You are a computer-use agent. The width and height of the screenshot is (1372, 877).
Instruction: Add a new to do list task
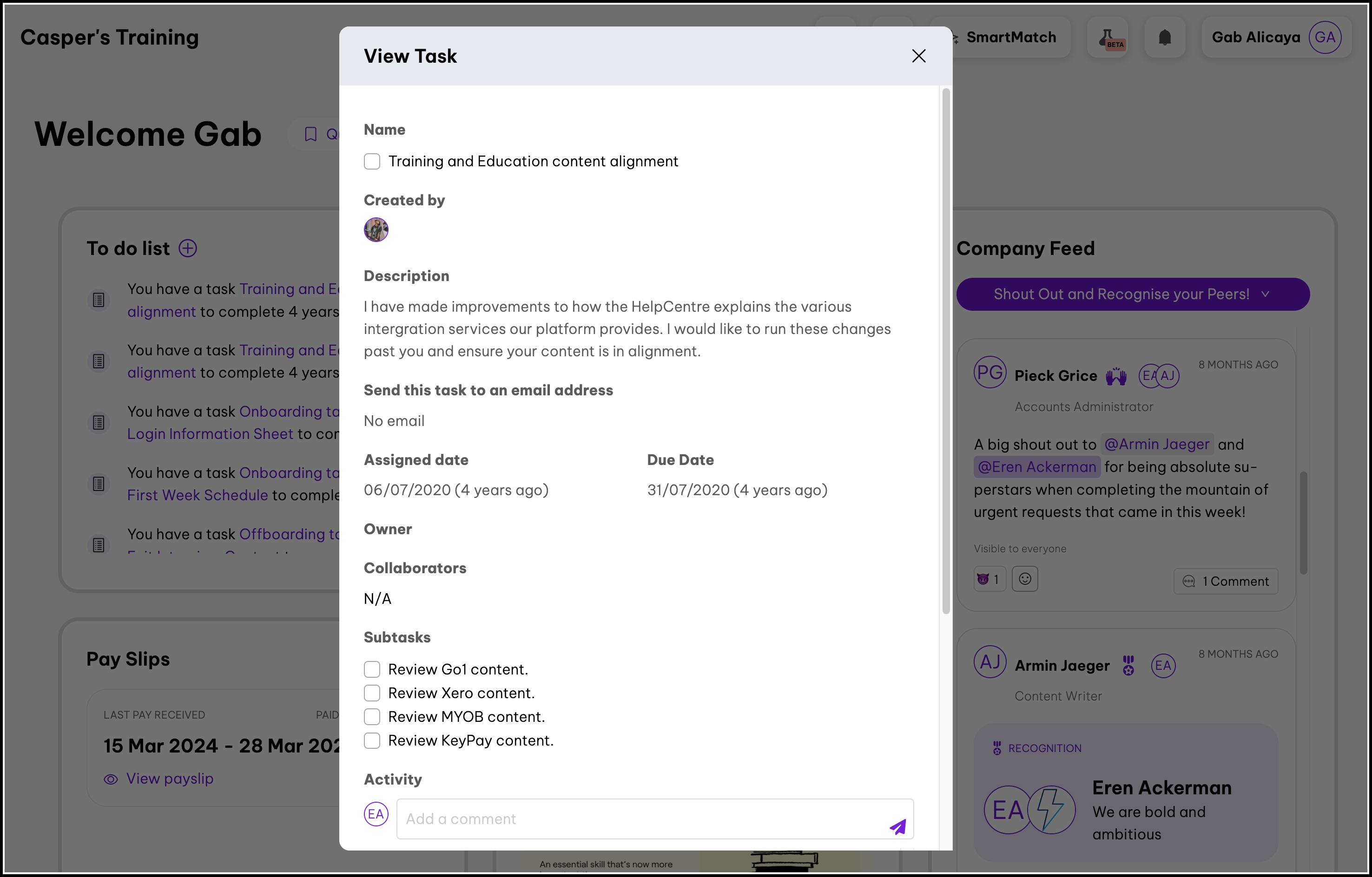click(188, 249)
